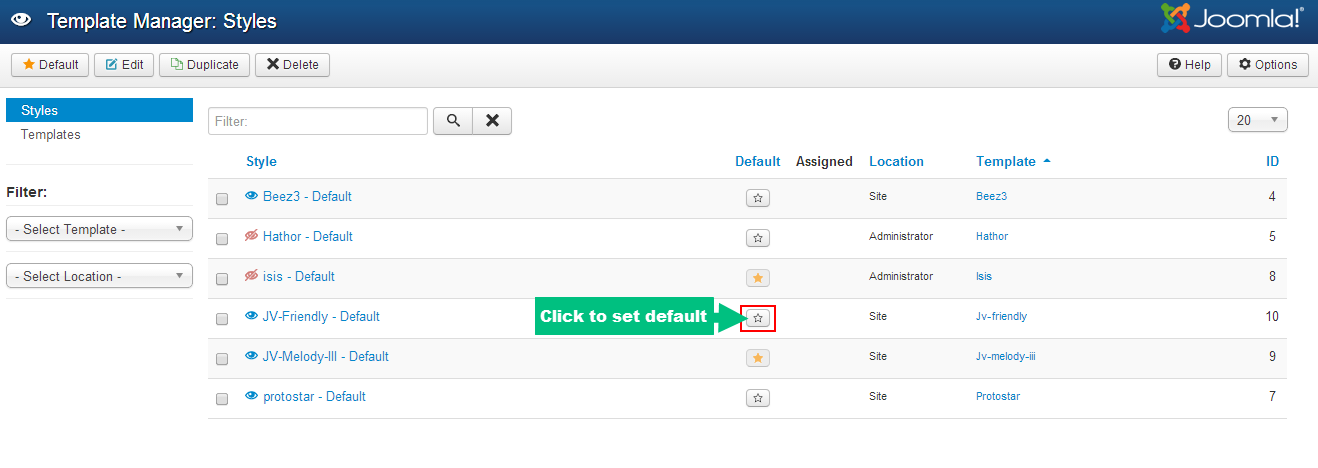The width and height of the screenshot is (1318, 468).
Task: Set Hathor as default via star
Action: [758, 238]
